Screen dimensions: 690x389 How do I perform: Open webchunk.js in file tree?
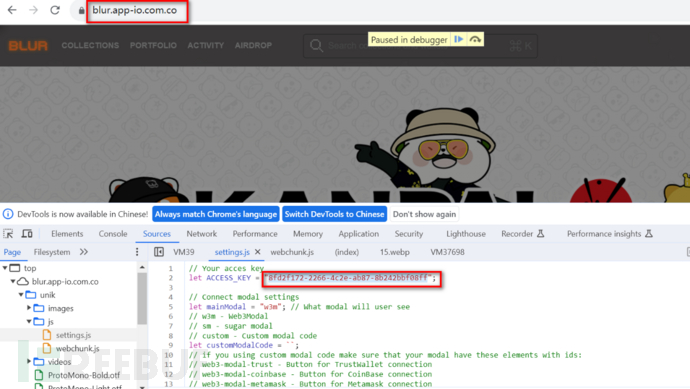click(77, 349)
